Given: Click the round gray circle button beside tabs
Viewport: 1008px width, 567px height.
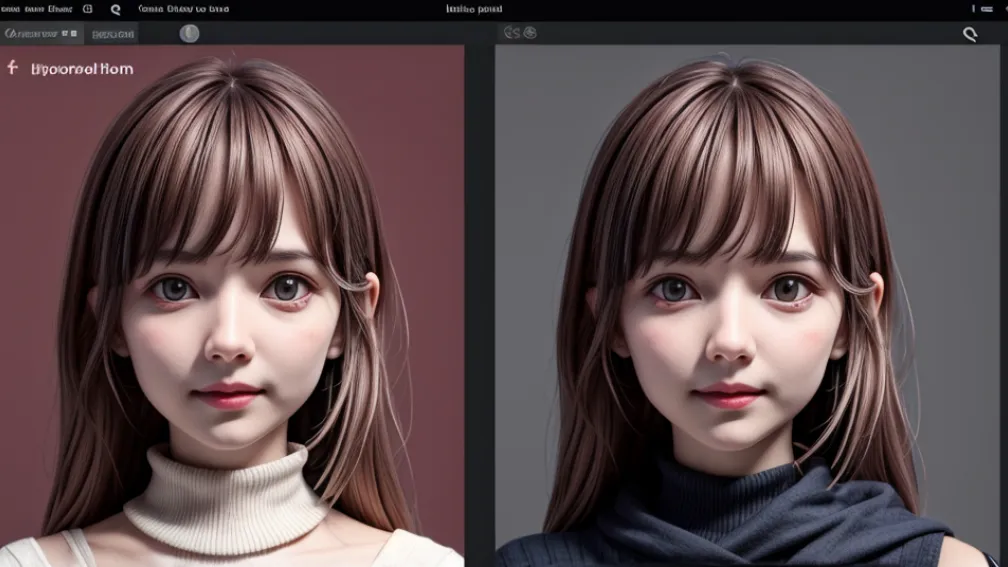Looking at the screenshot, I should 189,34.
